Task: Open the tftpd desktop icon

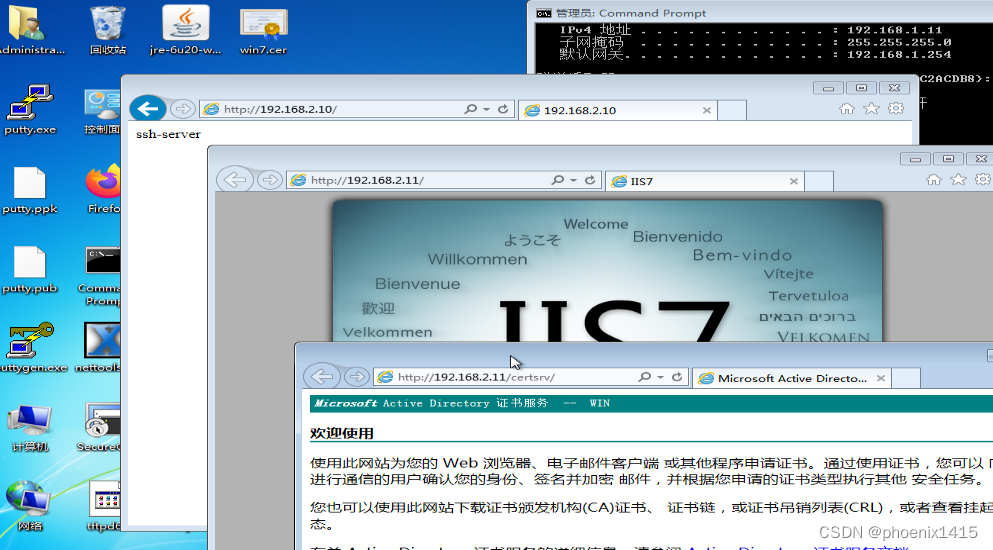Action: click(104, 506)
